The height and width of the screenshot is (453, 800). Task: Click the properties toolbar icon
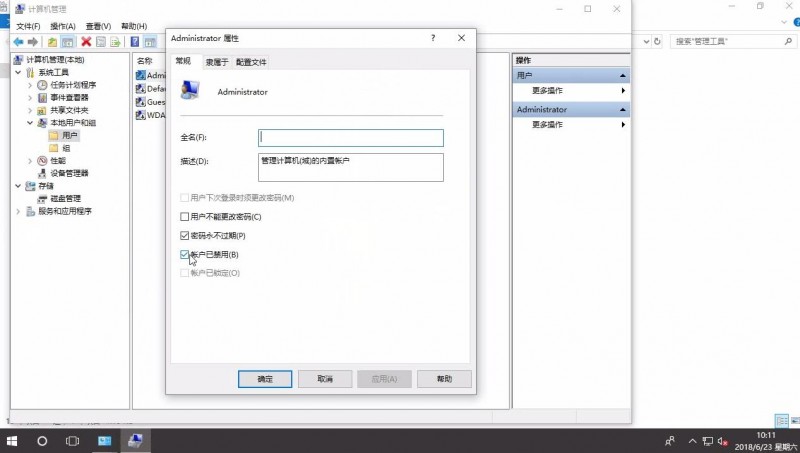101,42
